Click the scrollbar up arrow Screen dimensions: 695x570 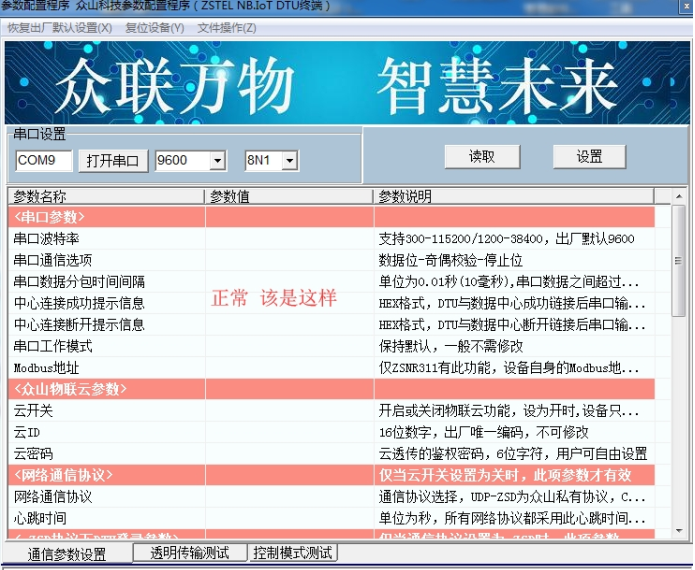click(x=679, y=196)
